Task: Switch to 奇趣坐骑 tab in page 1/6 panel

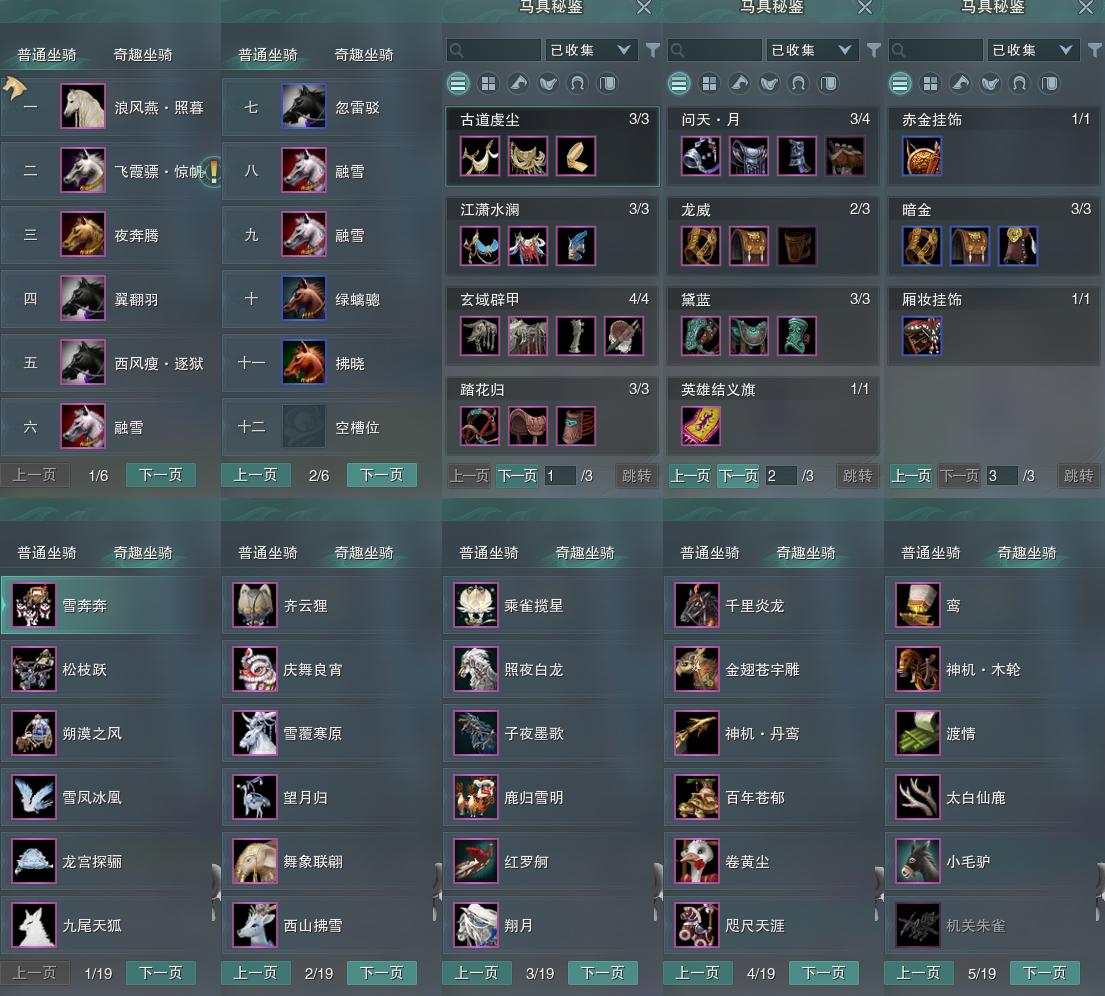Action: click(143, 55)
